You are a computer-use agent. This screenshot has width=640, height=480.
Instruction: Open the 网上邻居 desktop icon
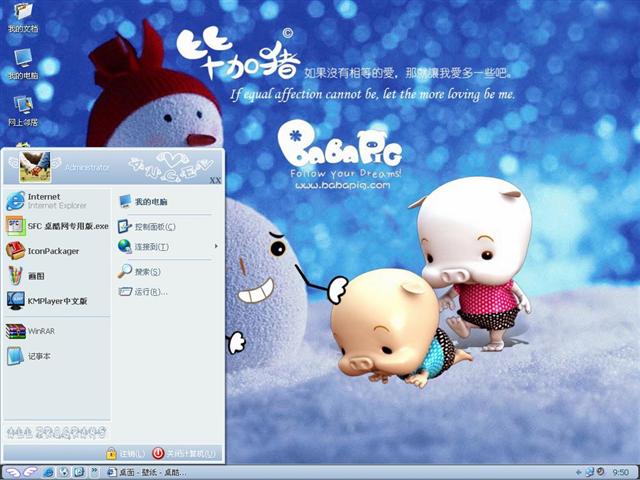click(23, 111)
